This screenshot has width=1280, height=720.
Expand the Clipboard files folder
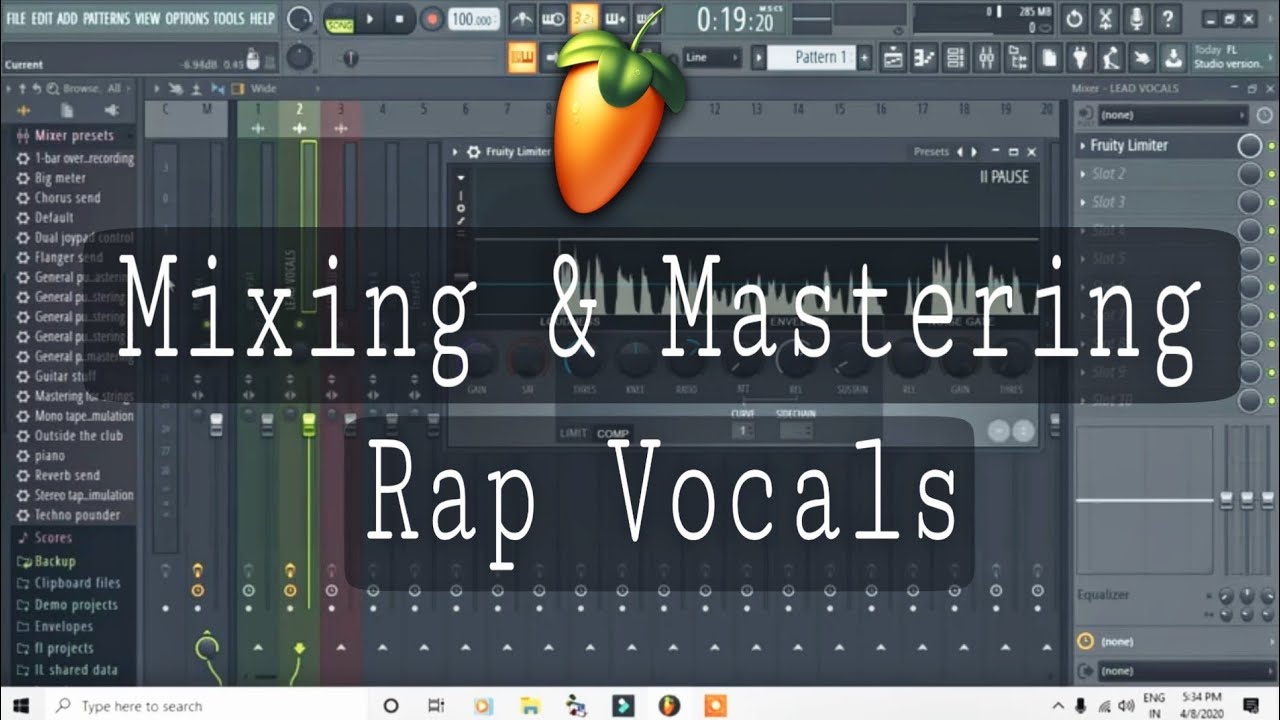click(77, 583)
